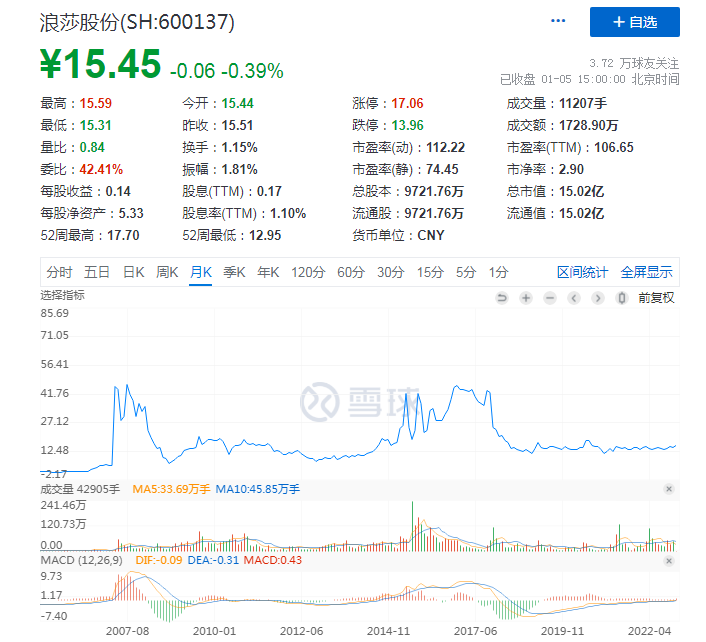This screenshot has width=706, height=642.
Task: Click the current price ¥15.45
Action: point(100,64)
